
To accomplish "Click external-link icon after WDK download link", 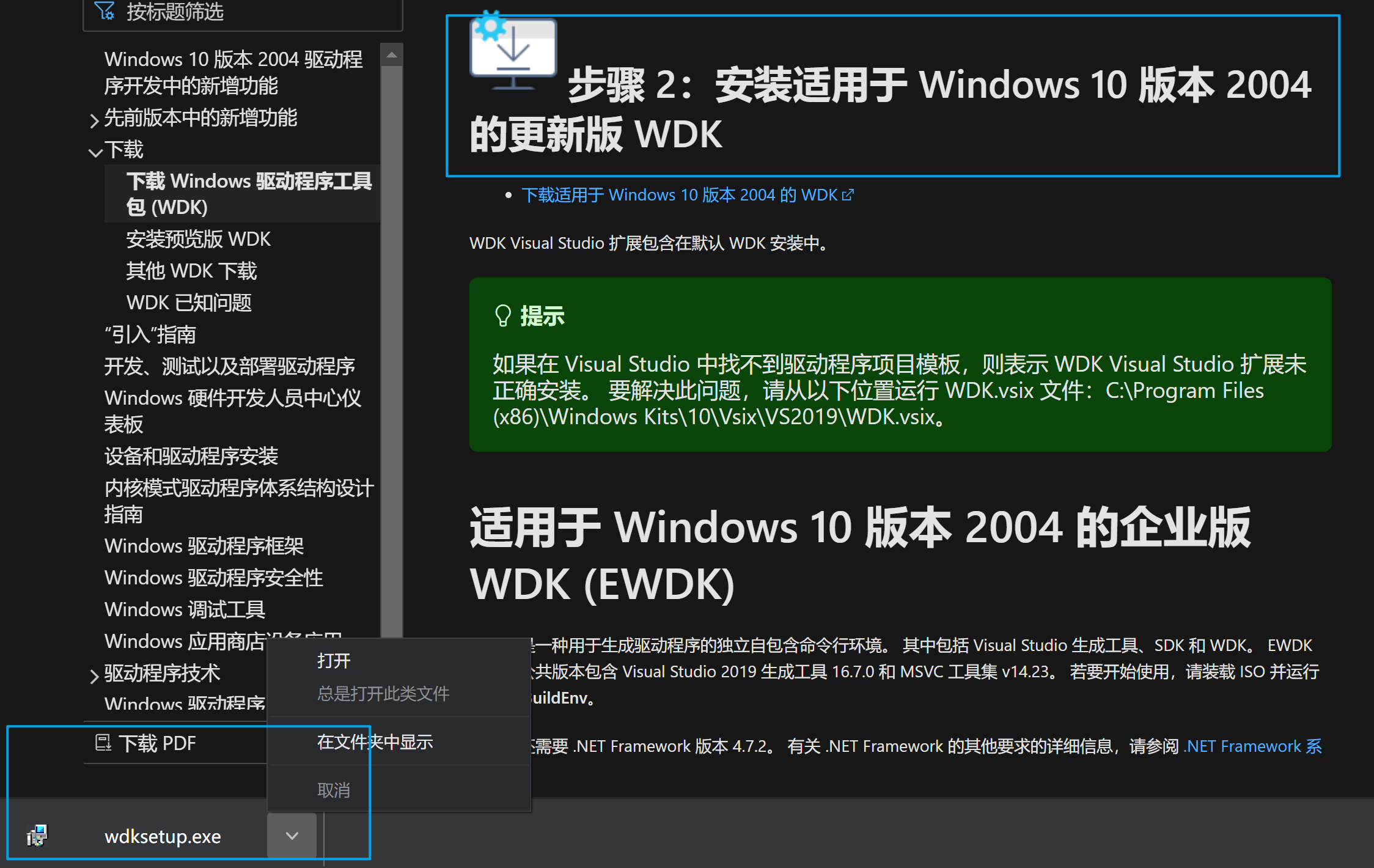I will click(848, 195).
